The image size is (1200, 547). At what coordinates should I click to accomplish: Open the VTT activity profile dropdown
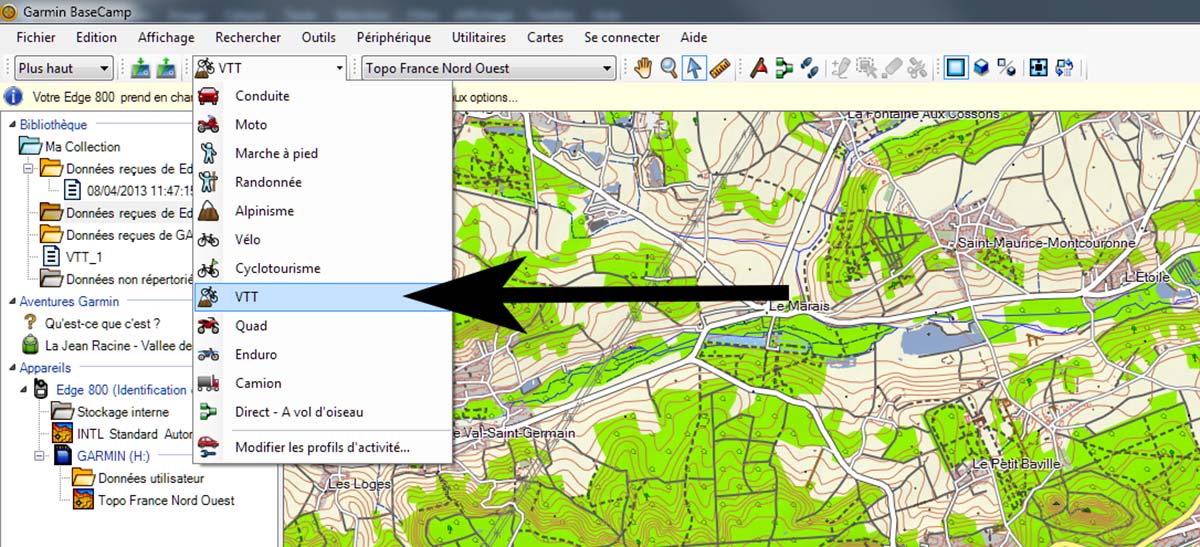[270, 68]
